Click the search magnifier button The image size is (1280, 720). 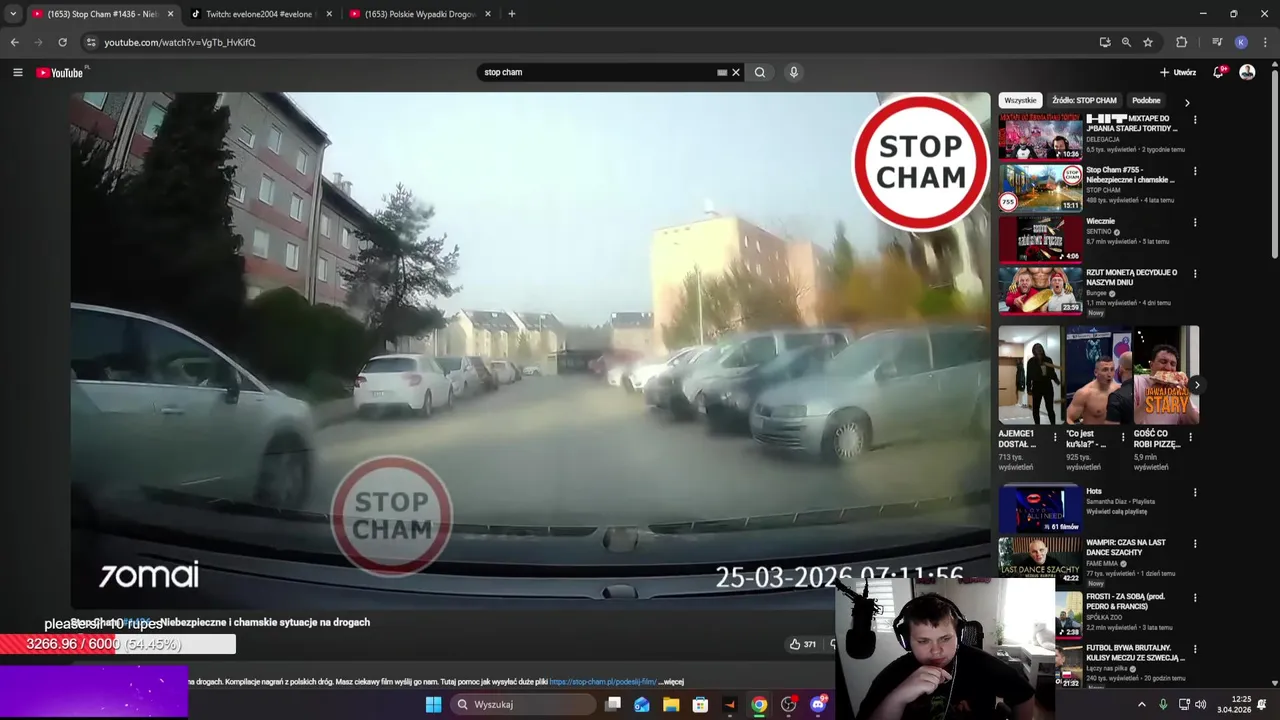760,72
